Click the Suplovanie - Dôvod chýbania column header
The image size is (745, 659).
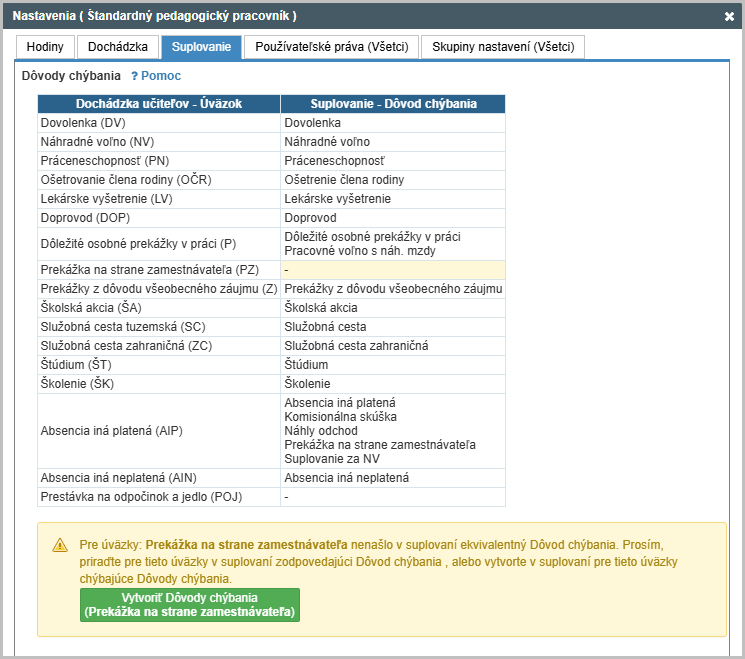coord(393,103)
